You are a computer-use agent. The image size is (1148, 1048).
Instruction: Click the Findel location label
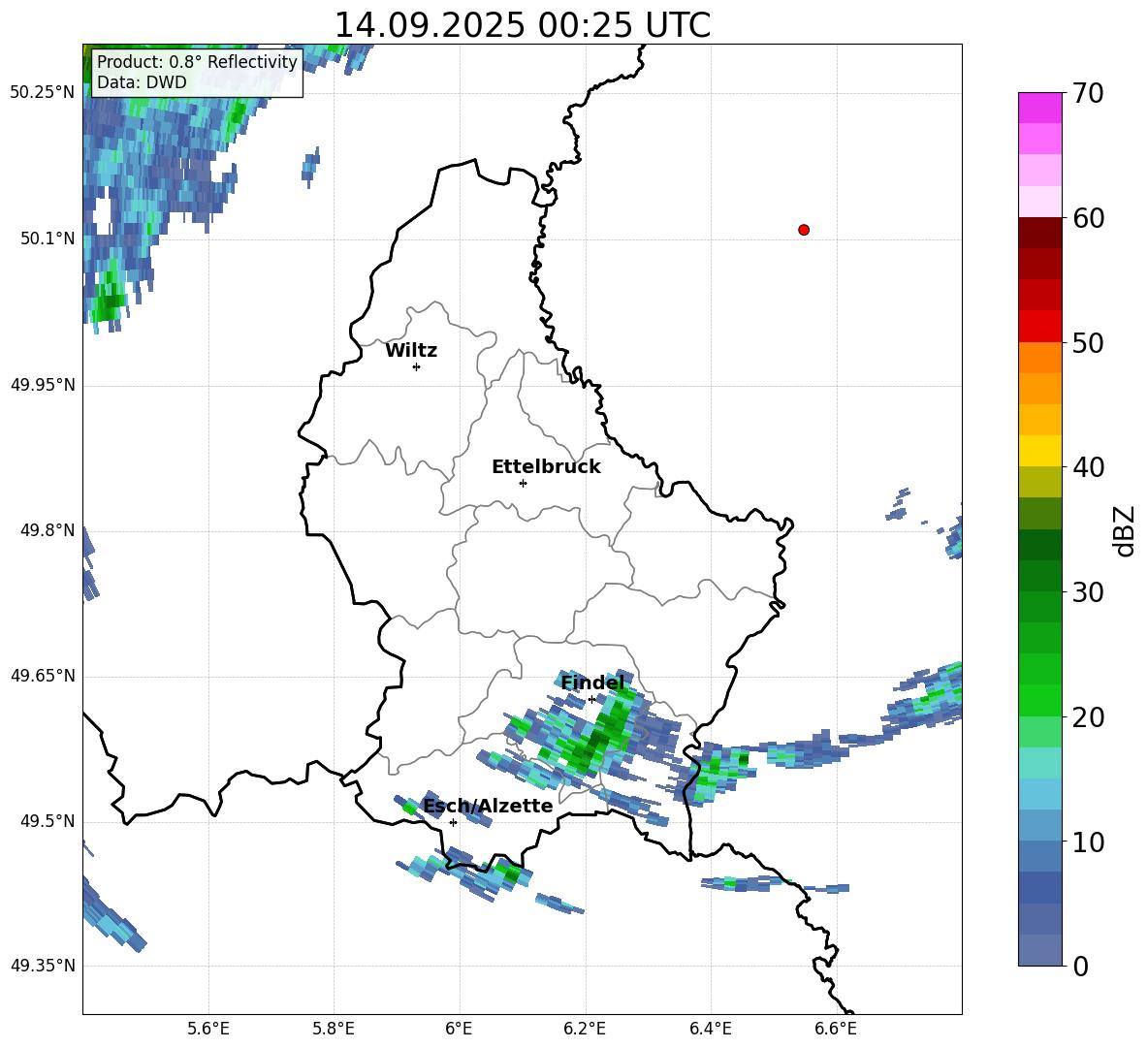(592, 683)
